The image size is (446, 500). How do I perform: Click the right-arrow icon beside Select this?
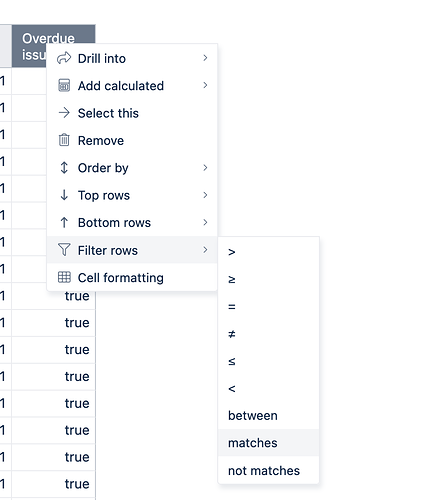[64, 113]
